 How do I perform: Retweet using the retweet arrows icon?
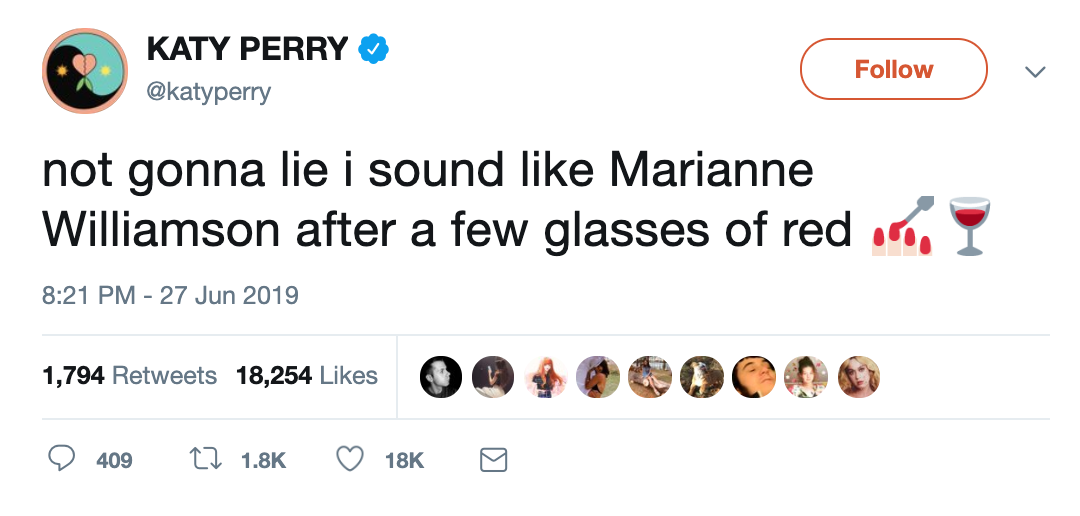[206, 459]
